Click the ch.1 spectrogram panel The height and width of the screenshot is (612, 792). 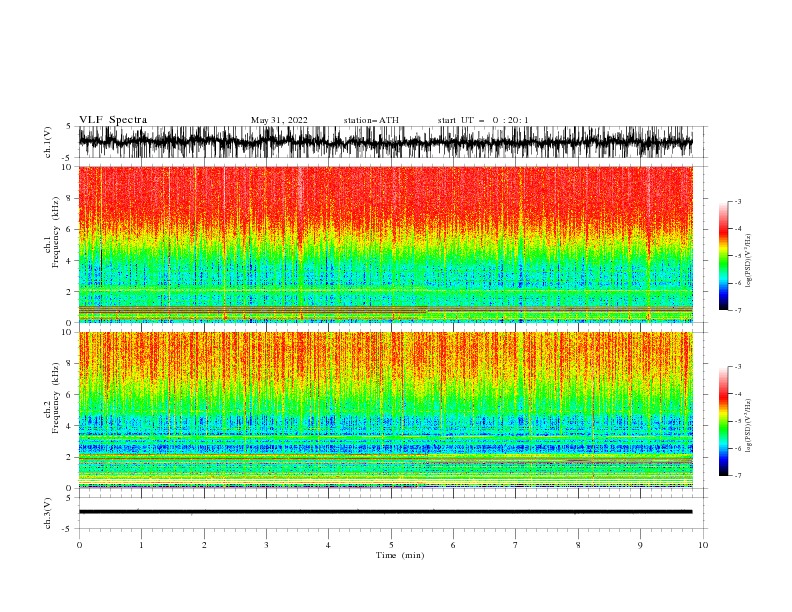(x=385, y=244)
